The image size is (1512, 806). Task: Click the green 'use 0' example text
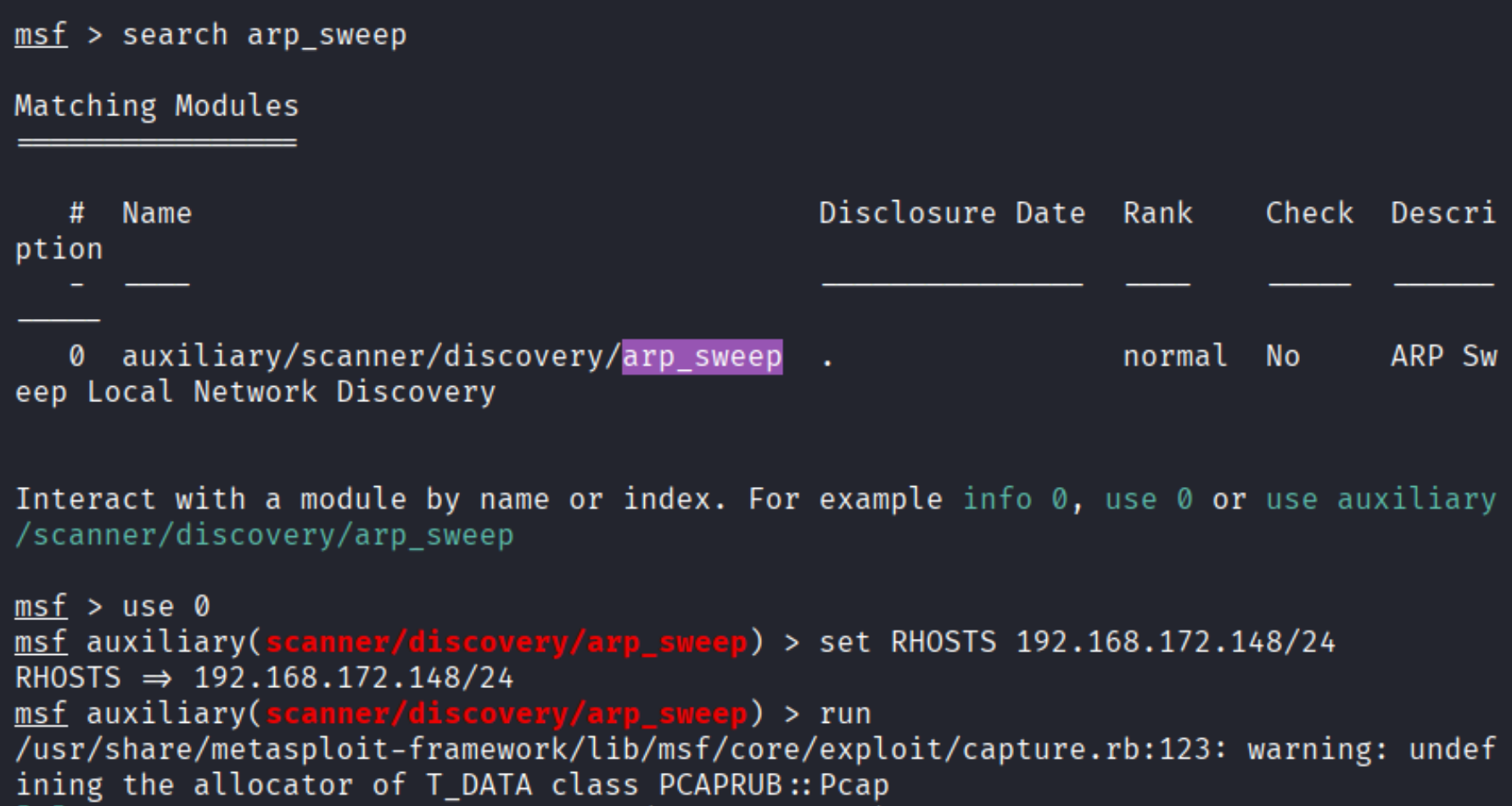point(1149,499)
